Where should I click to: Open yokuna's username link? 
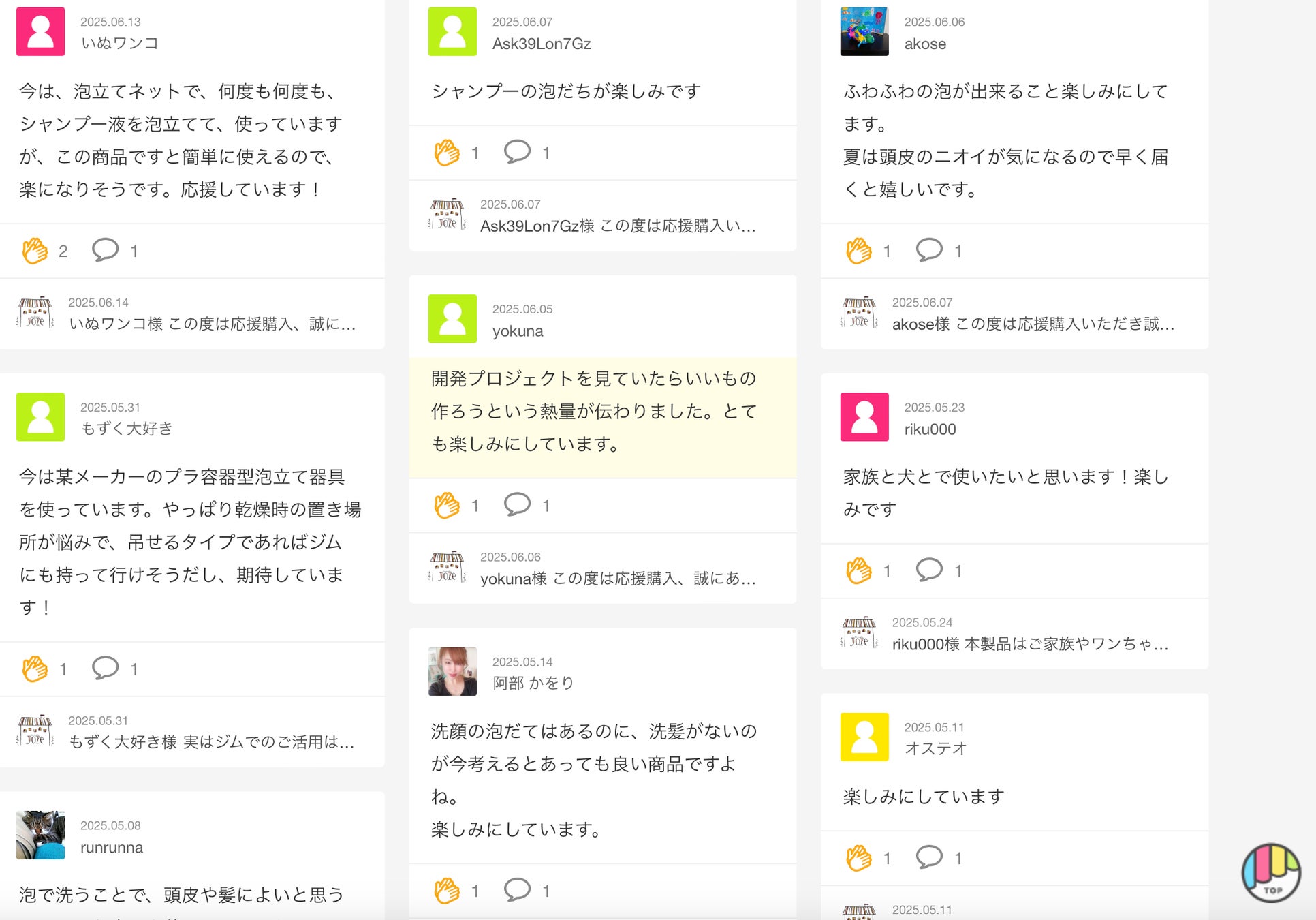[x=518, y=331]
